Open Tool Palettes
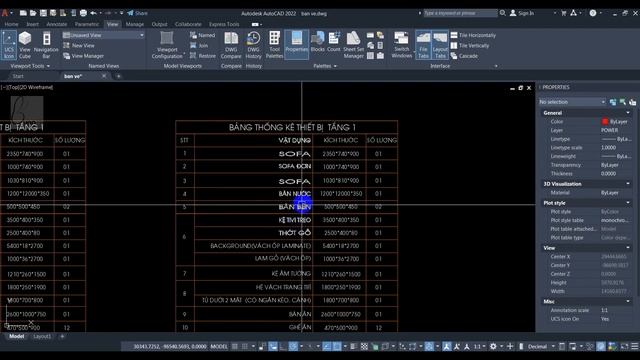Image resolution: width=640 pixels, height=360 pixels. coord(274,45)
